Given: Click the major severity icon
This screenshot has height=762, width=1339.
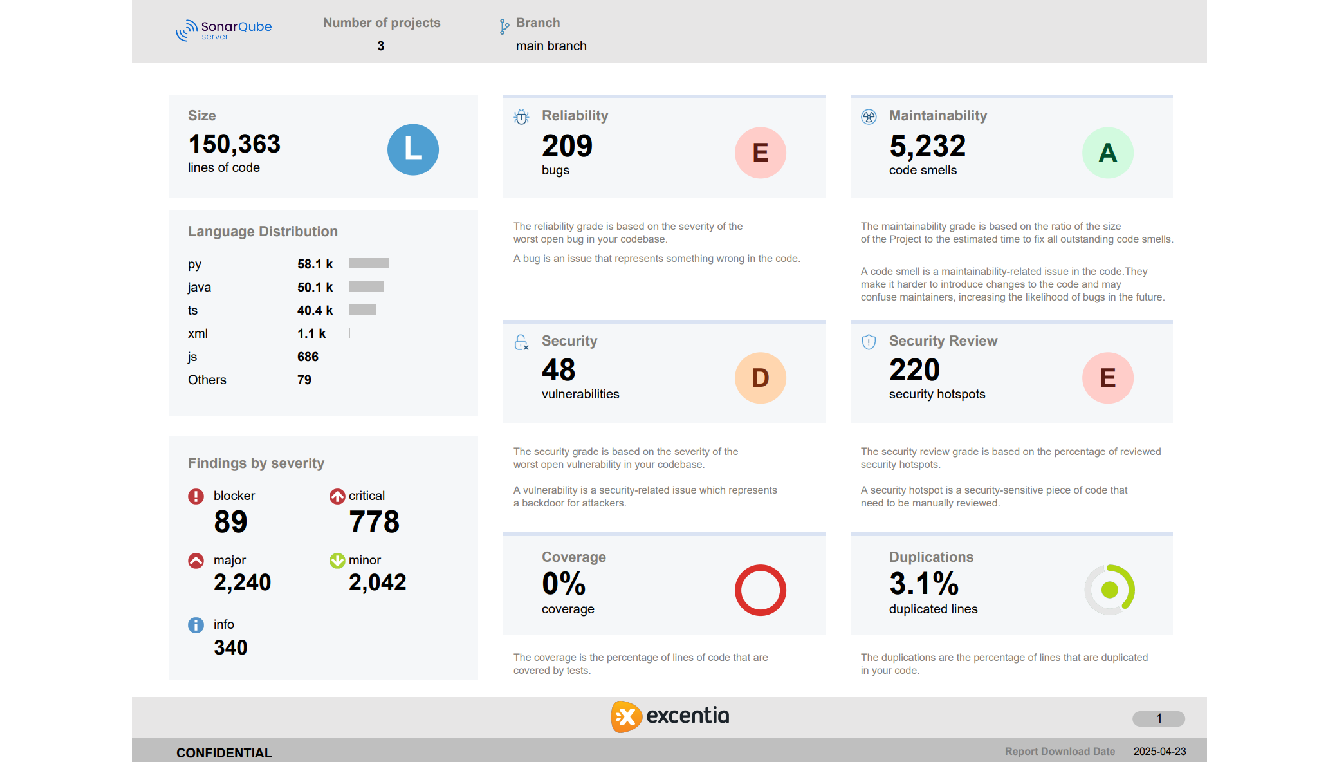Looking at the screenshot, I should coord(197,560).
